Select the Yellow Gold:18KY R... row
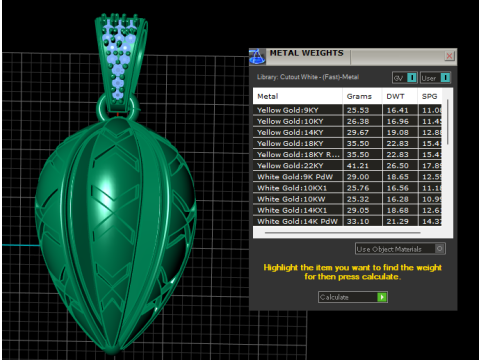This screenshot has height=360, width=480. click(x=347, y=155)
